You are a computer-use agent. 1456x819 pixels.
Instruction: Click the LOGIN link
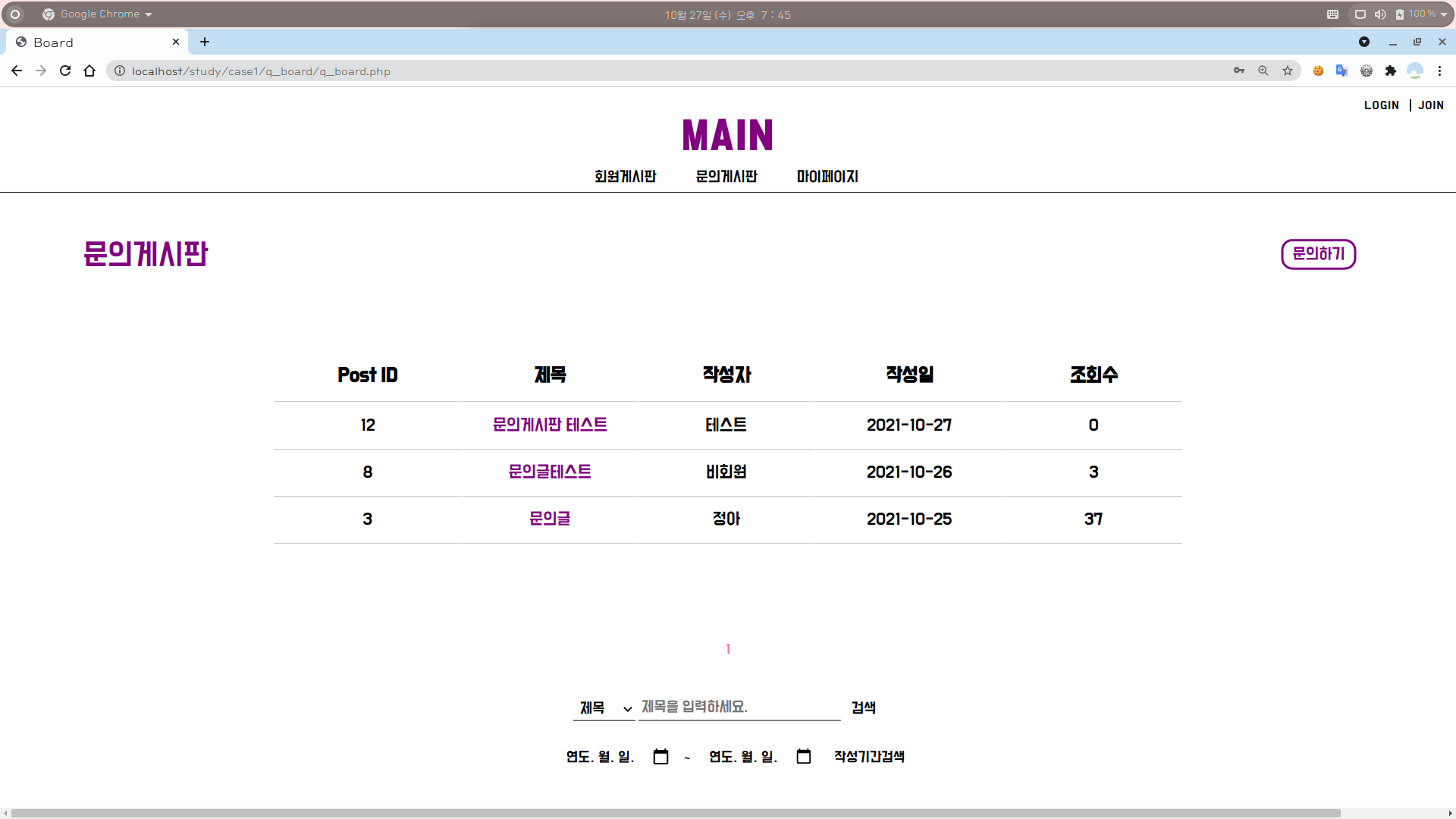[1381, 105]
